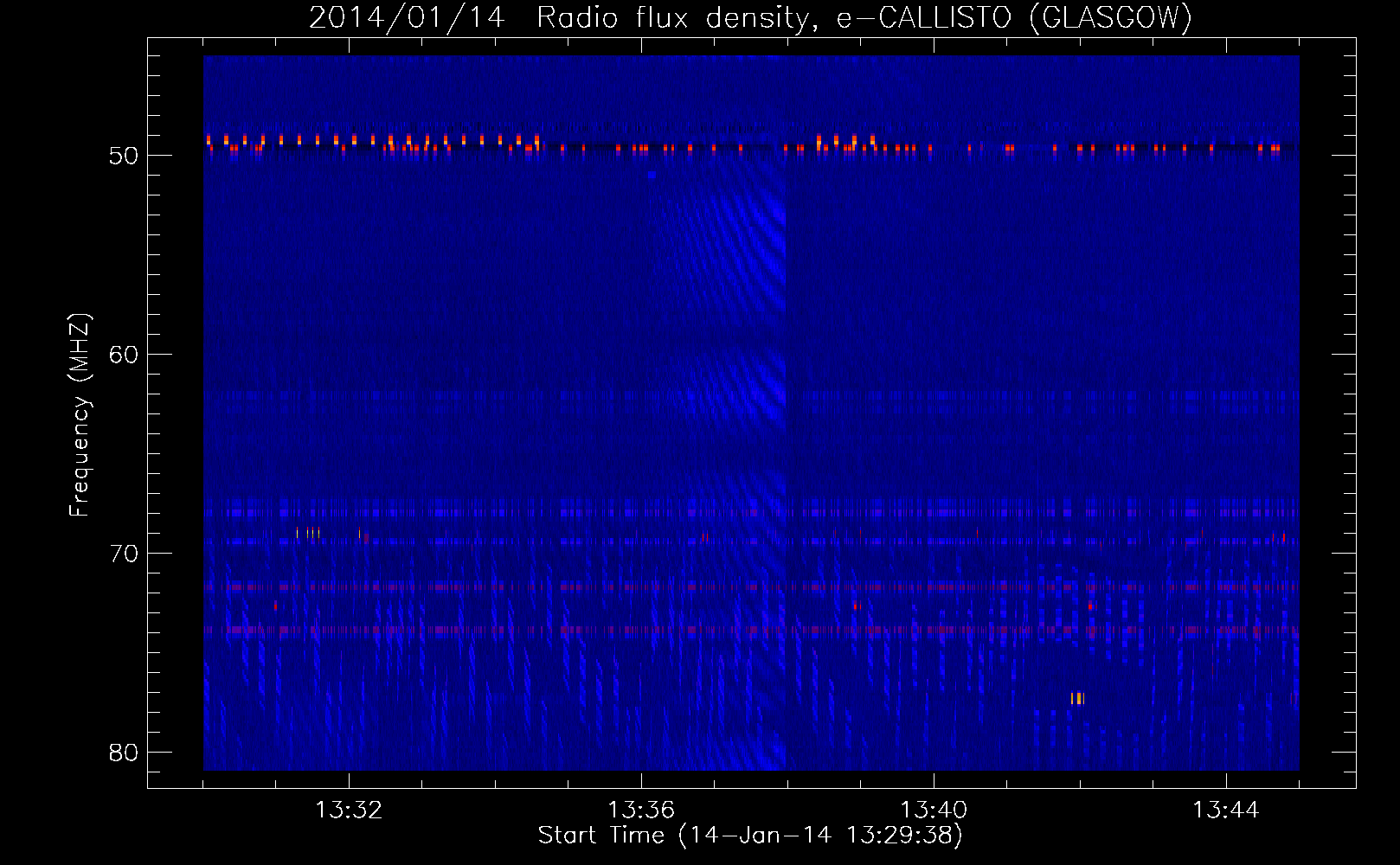Click the white spikes near 69 MHz at 13:31
Screen dimensions: 1400x865
pos(308,534)
